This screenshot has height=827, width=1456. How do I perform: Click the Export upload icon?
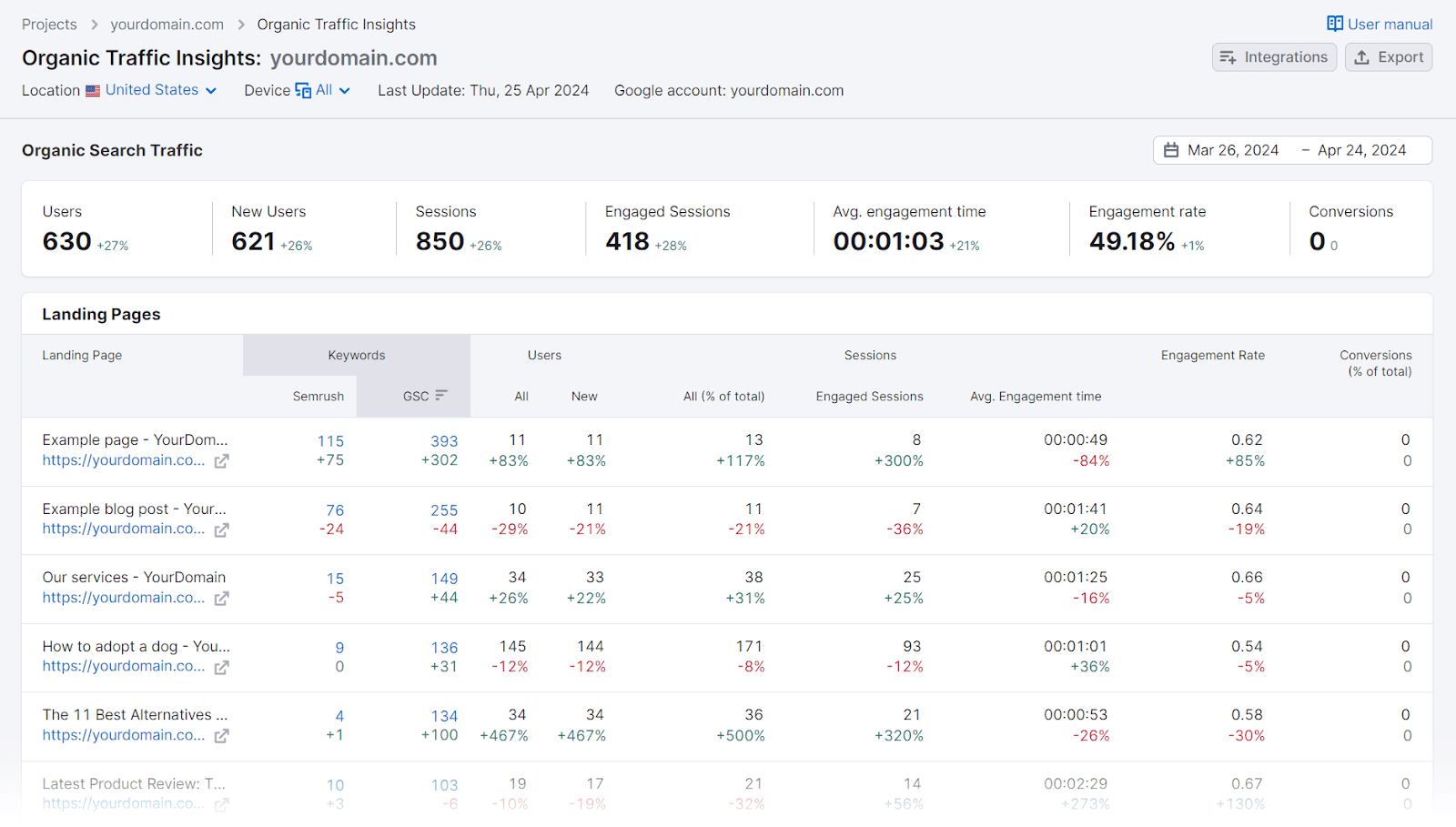1362,56
